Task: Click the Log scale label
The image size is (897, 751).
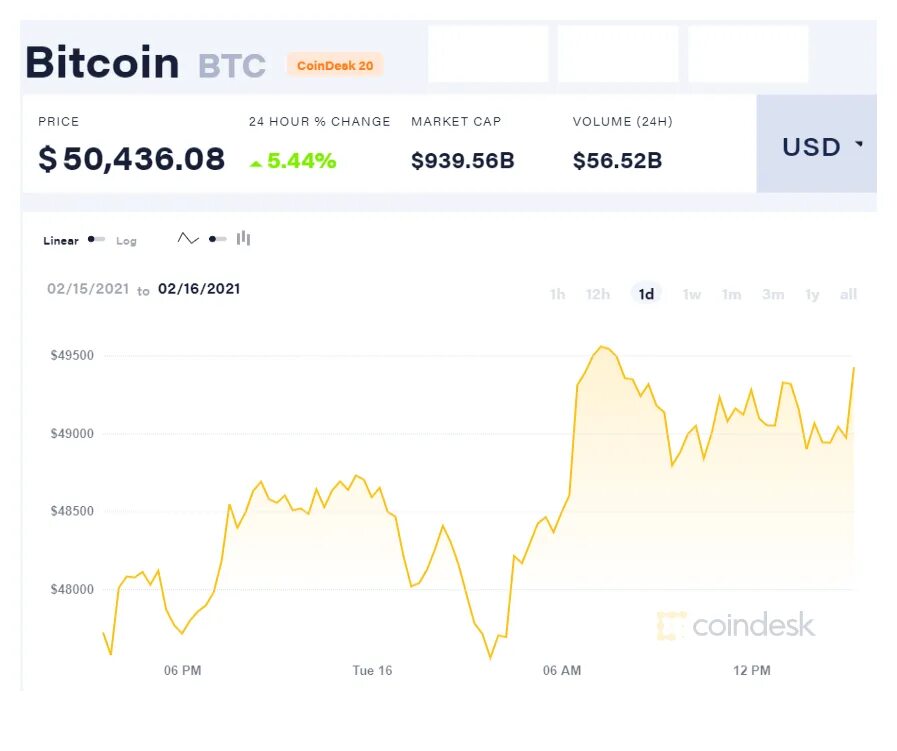Action: point(126,241)
